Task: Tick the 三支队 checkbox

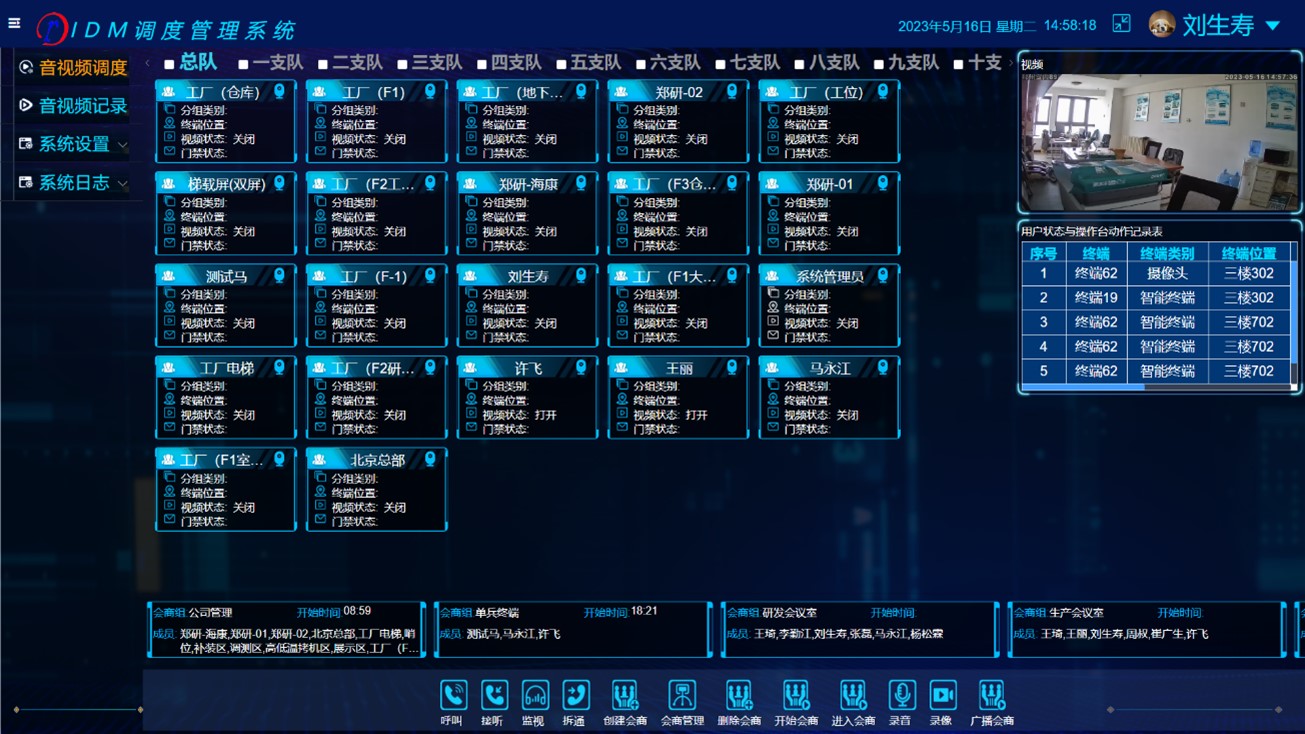Action: pyautogui.click(x=402, y=64)
